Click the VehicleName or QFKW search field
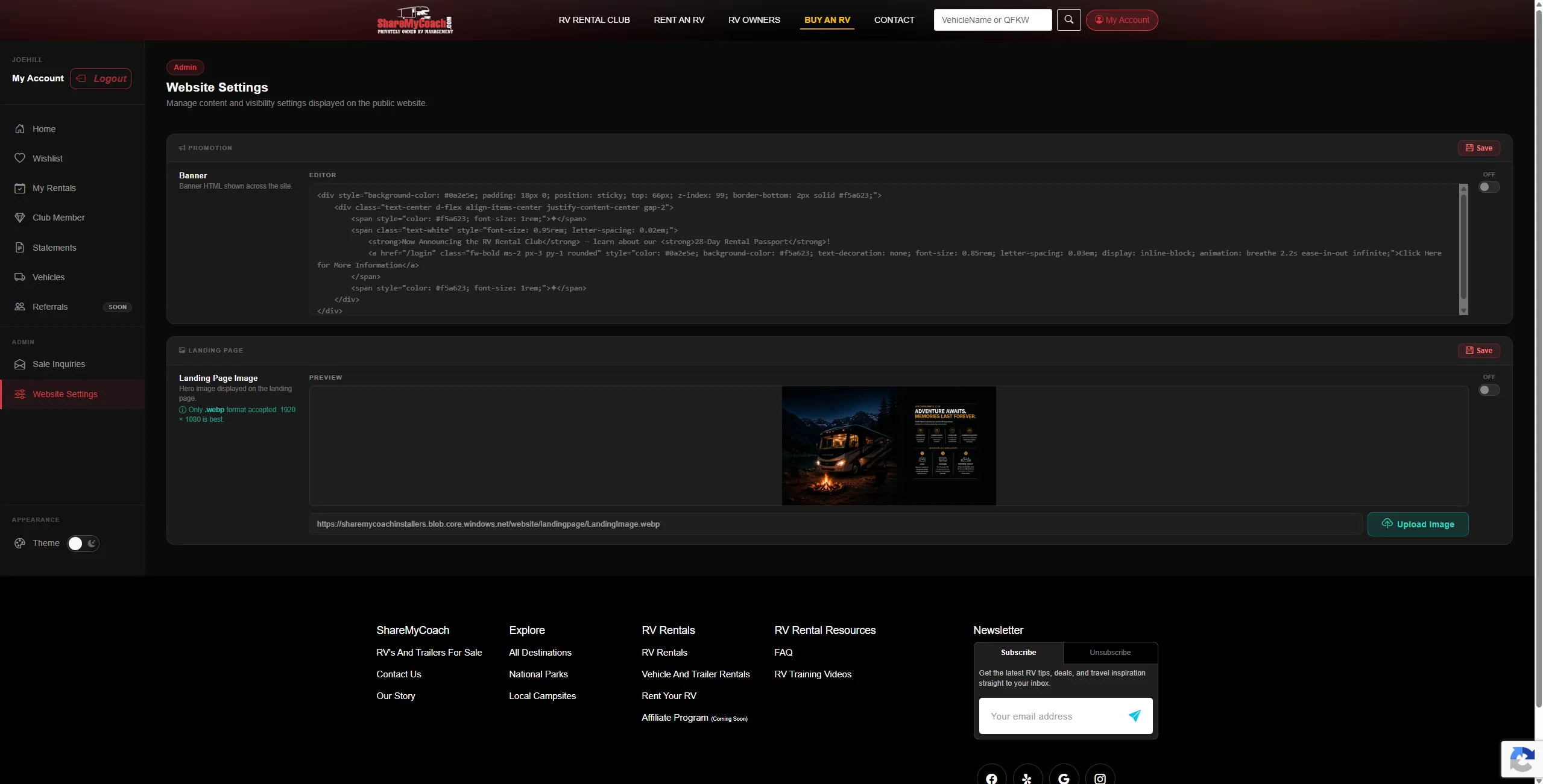The image size is (1543, 784). (x=992, y=20)
